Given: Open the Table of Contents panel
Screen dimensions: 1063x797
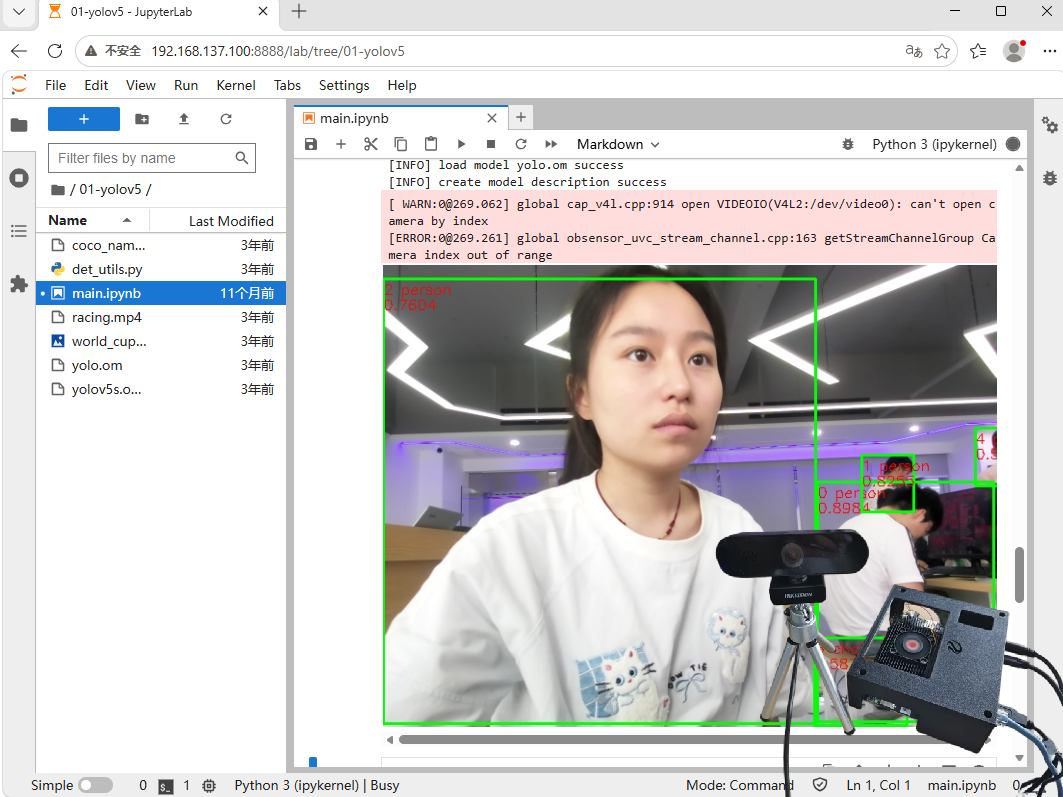Looking at the screenshot, I should (x=19, y=231).
